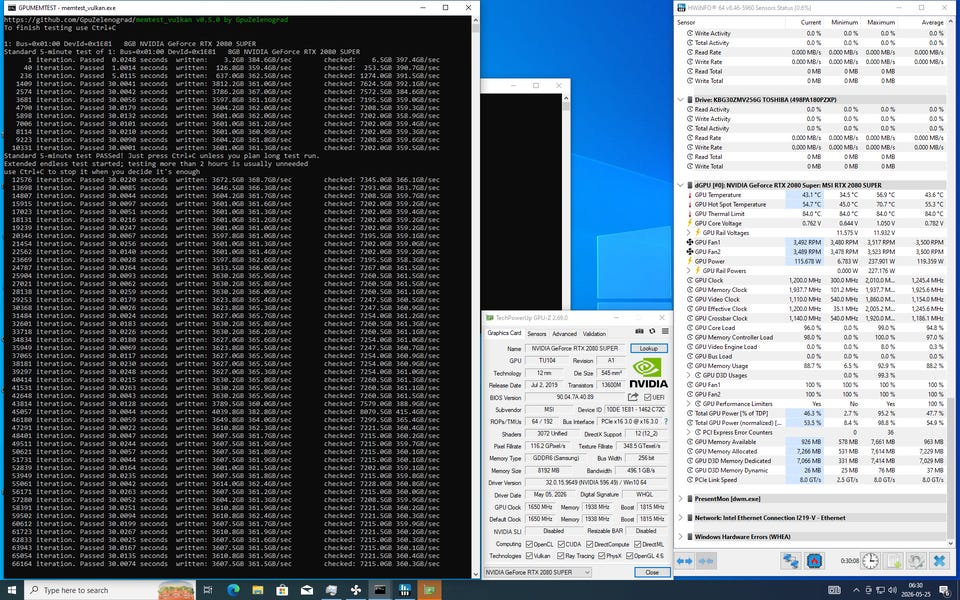
Task: Open File Explorer from taskbar
Action: click(258, 590)
